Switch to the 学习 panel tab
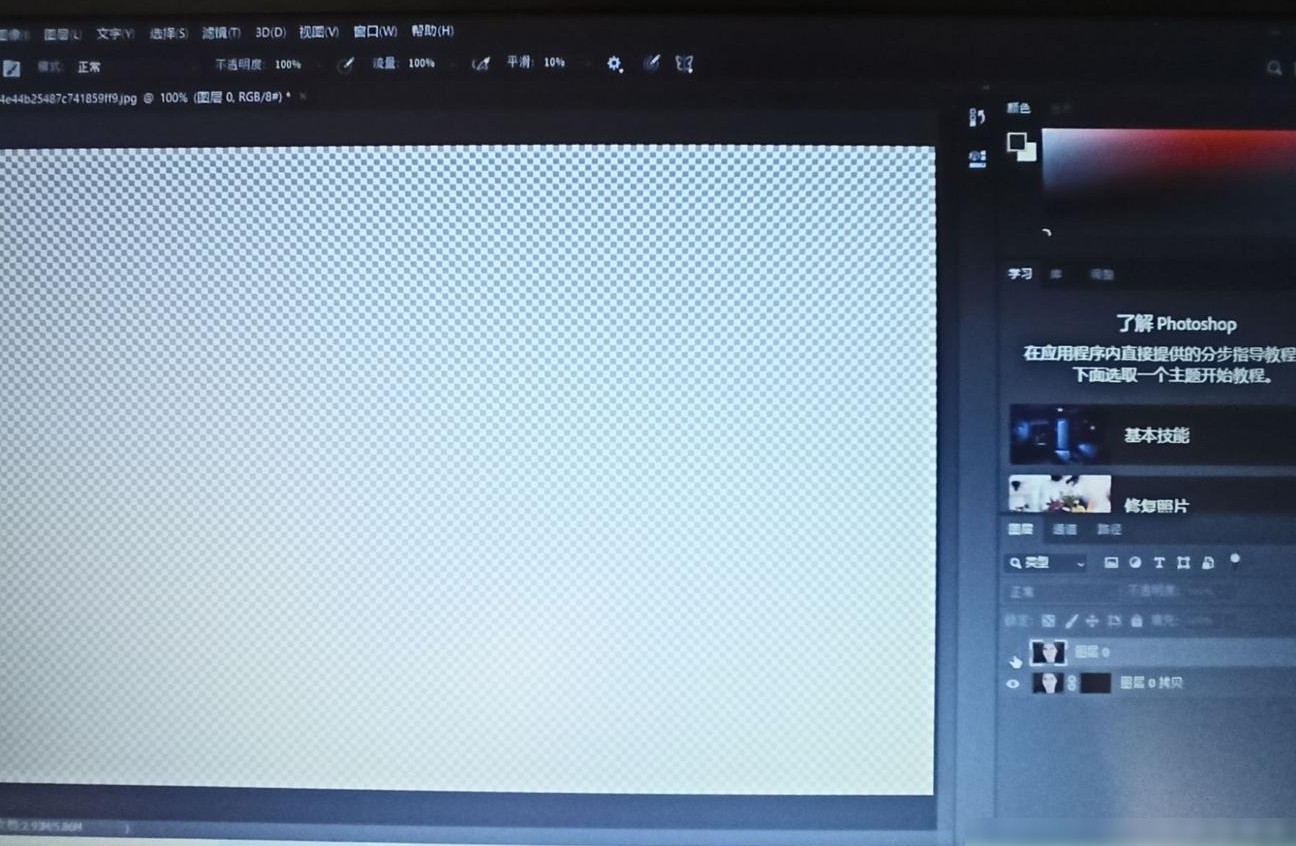 coord(1019,273)
